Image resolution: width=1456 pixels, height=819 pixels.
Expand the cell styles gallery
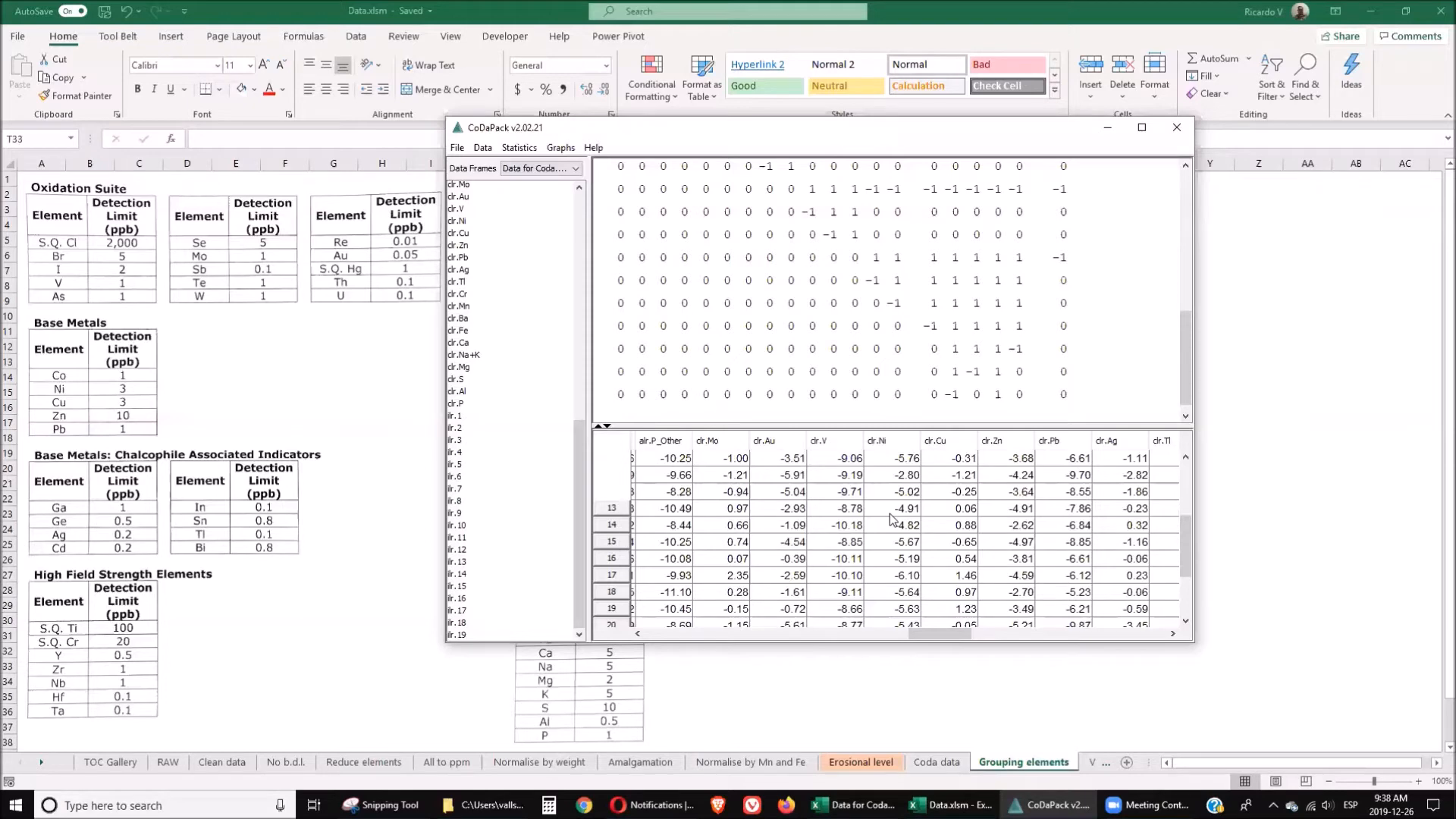click(1054, 89)
